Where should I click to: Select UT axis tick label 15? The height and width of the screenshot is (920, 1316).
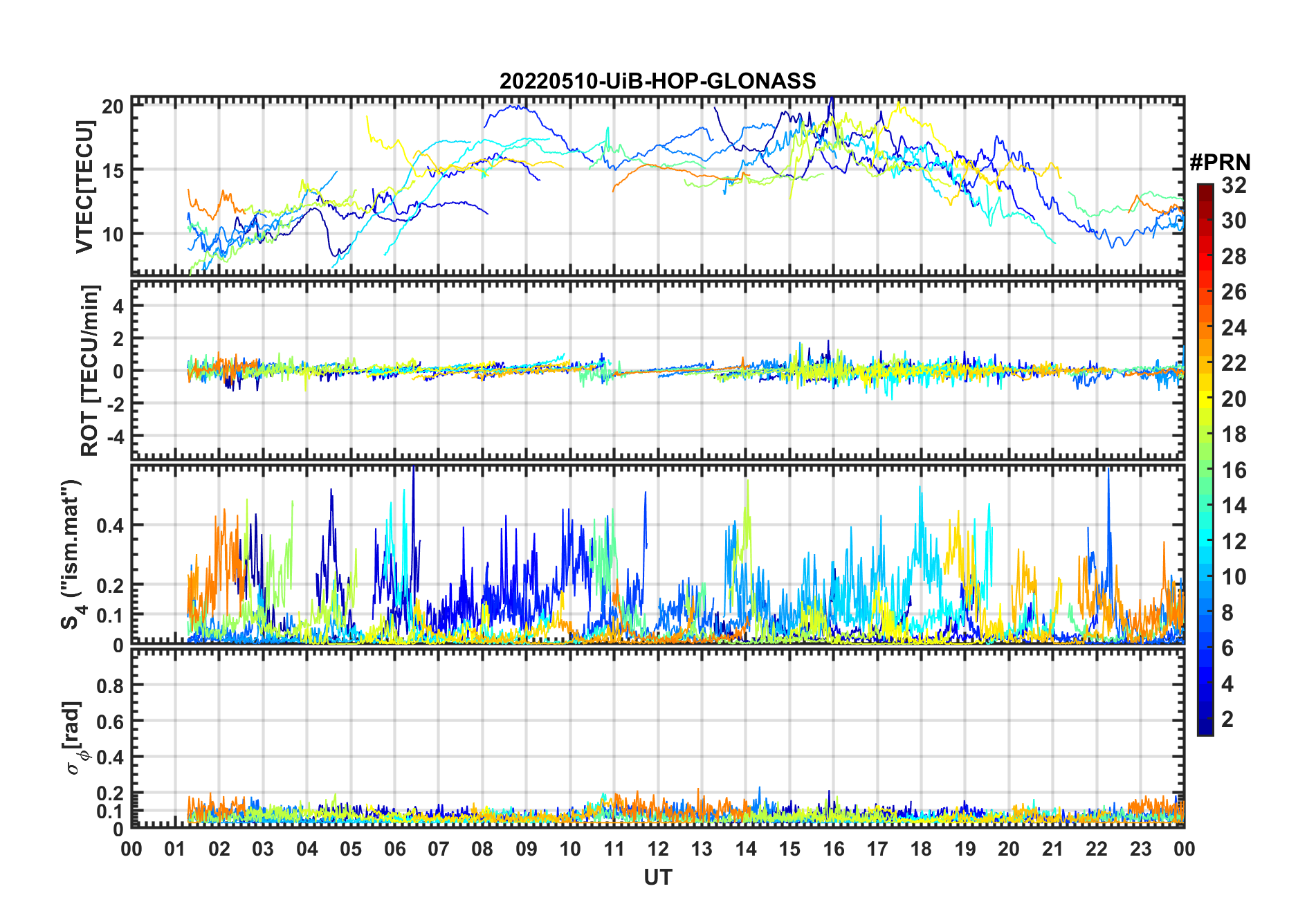coord(789,849)
